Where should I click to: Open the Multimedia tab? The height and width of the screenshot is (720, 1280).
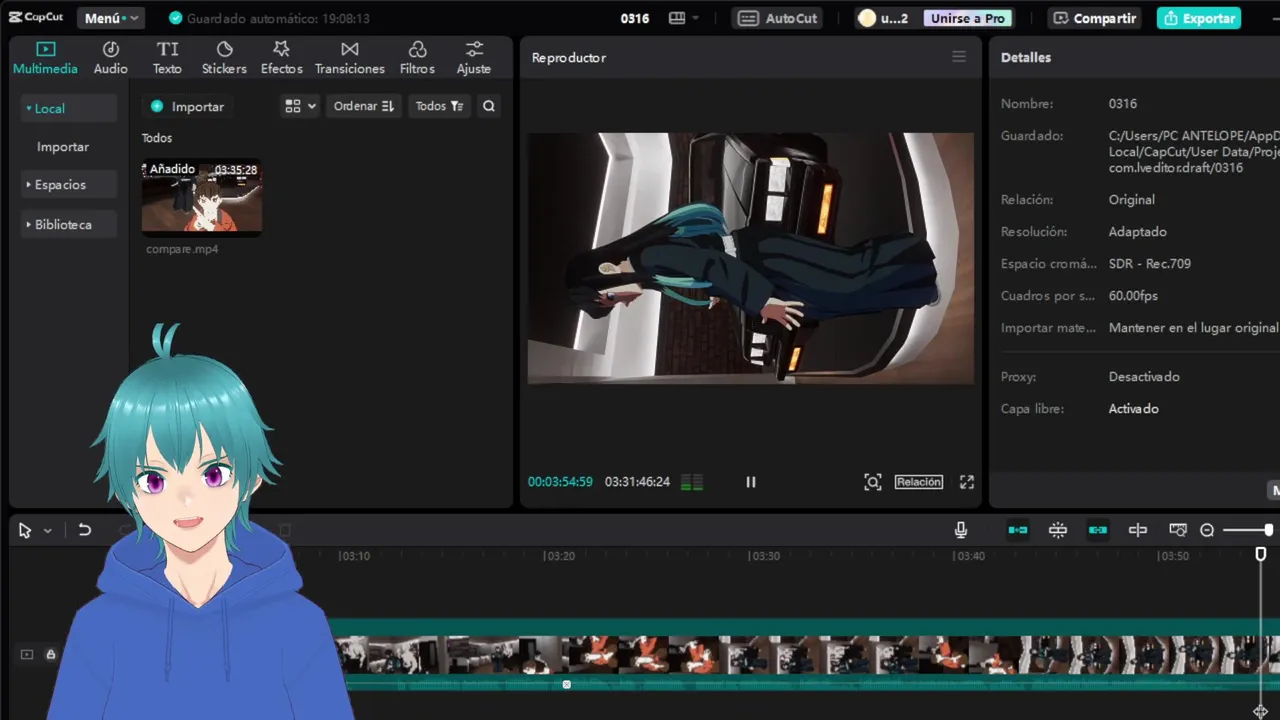45,58
